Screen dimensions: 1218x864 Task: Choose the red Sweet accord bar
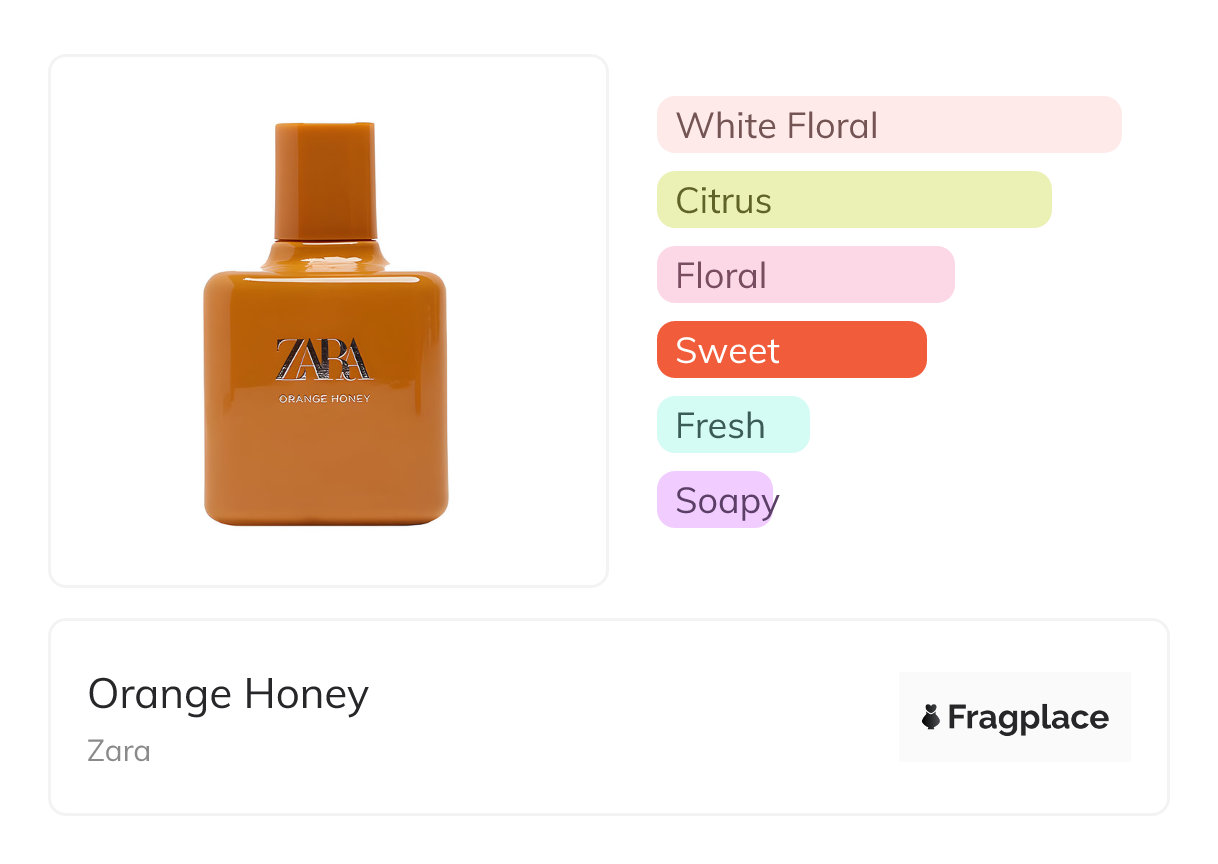click(791, 350)
